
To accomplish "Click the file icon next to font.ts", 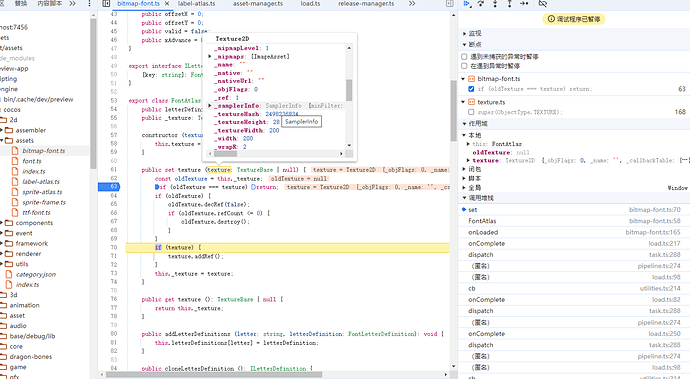I will point(15,161).
